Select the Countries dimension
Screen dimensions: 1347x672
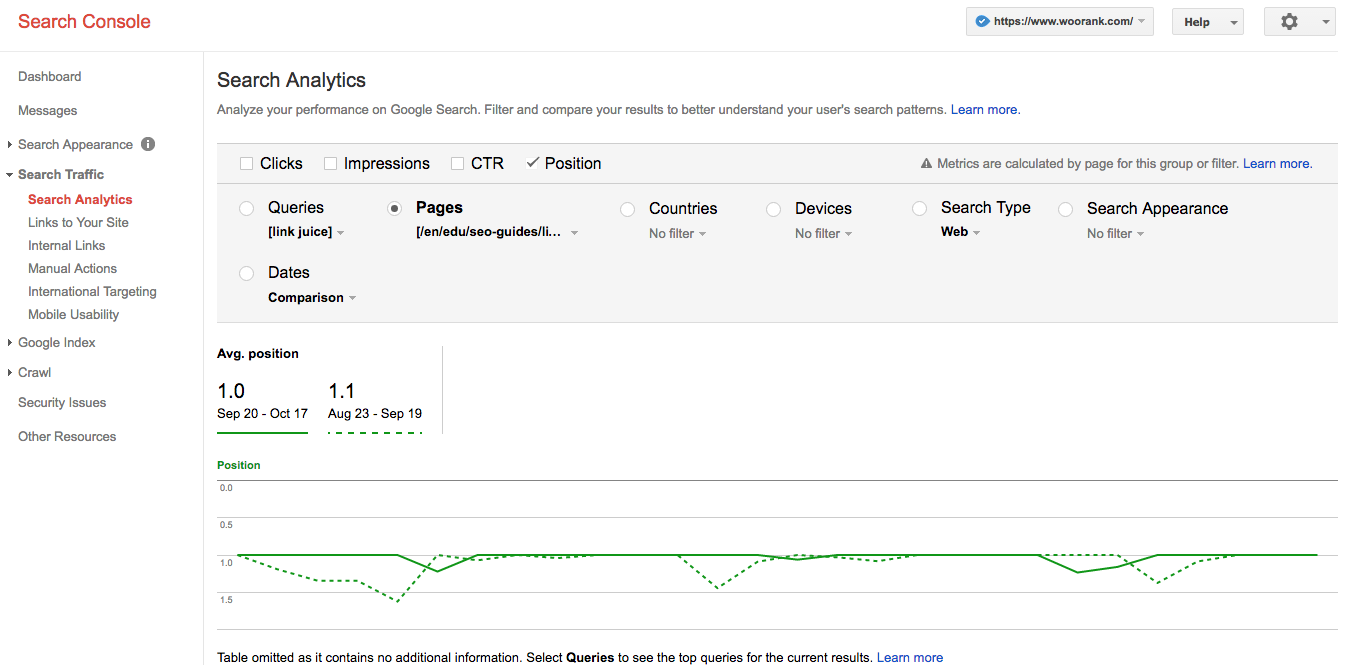(x=627, y=208)
